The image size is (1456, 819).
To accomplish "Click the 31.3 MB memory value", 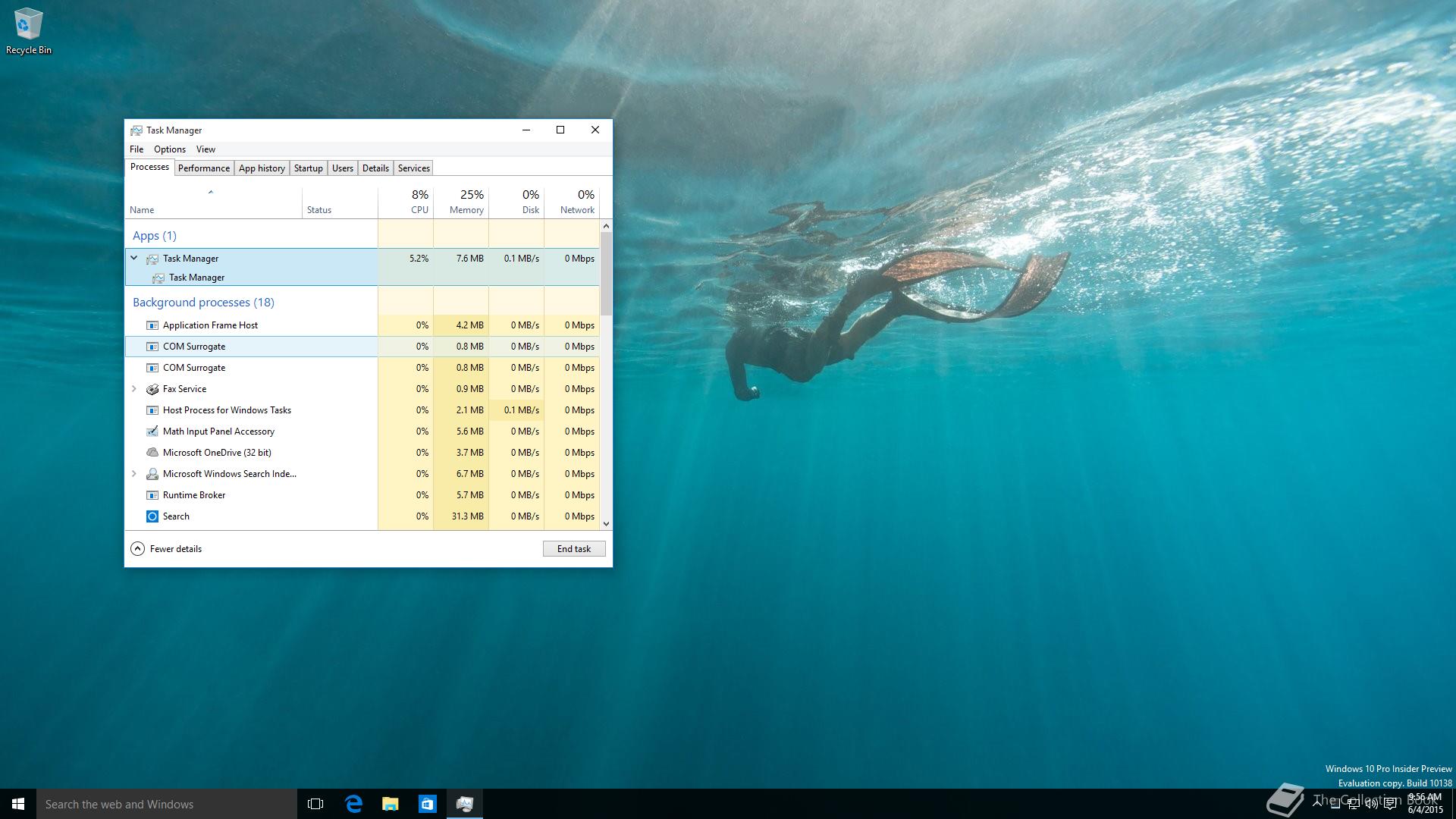I will (x=467, y=516).
